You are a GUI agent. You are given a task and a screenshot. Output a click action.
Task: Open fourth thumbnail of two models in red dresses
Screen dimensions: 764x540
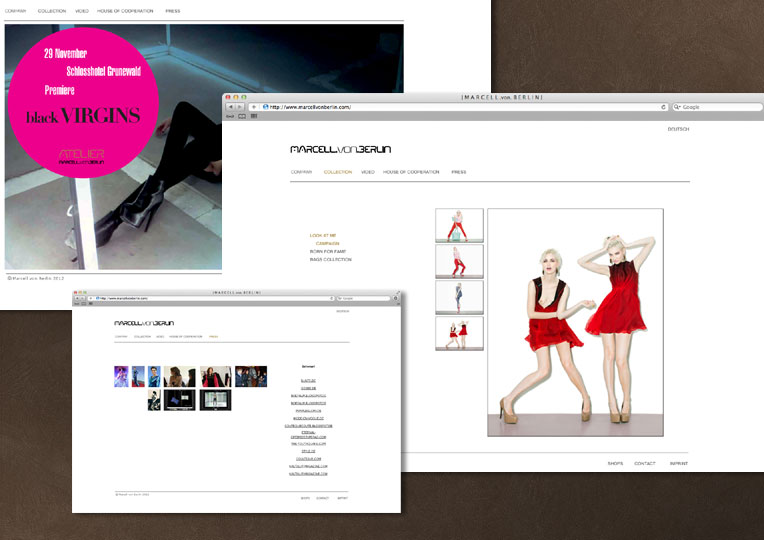[459, 333]
